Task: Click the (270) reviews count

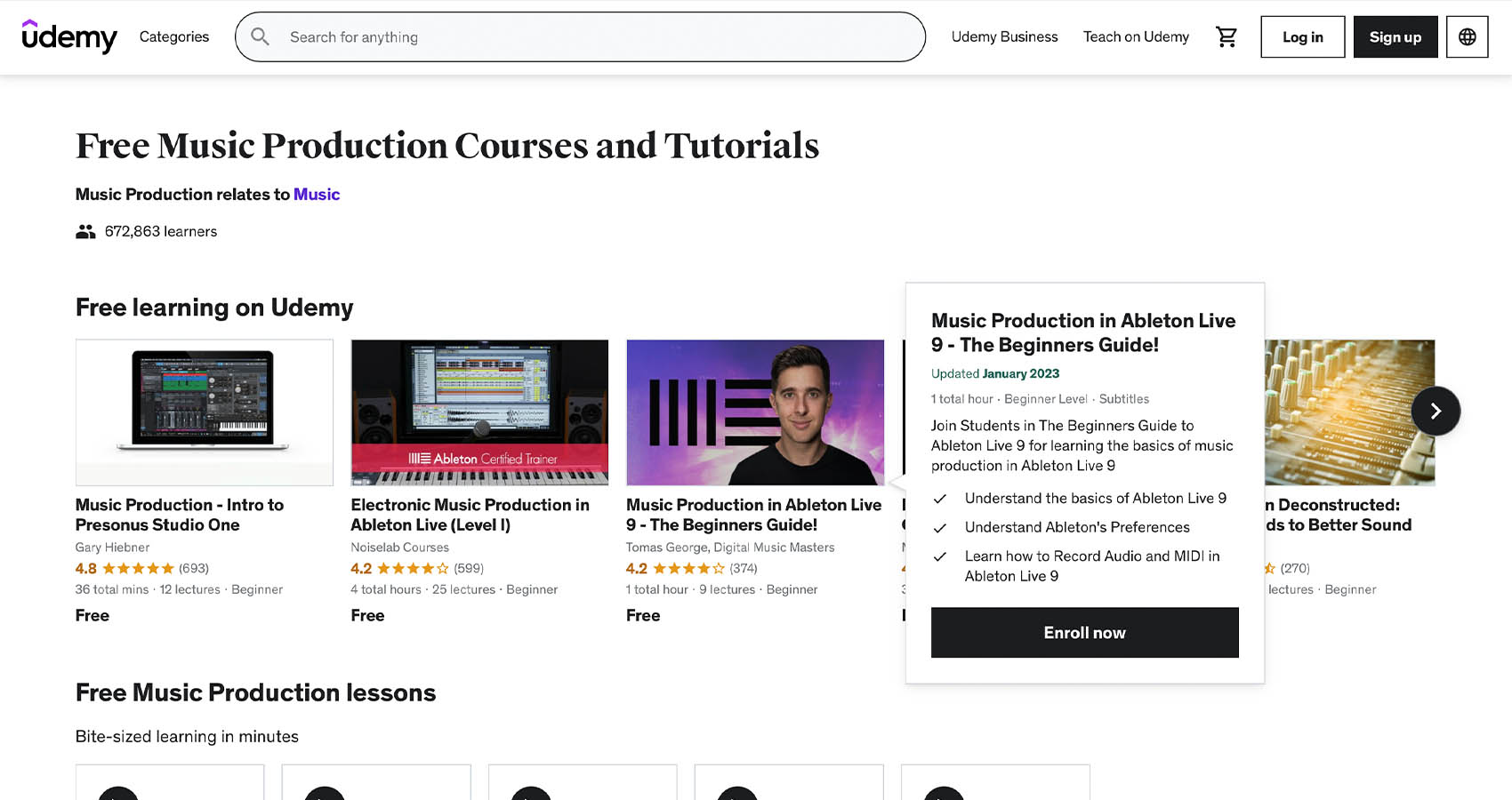Action: 1295,568
